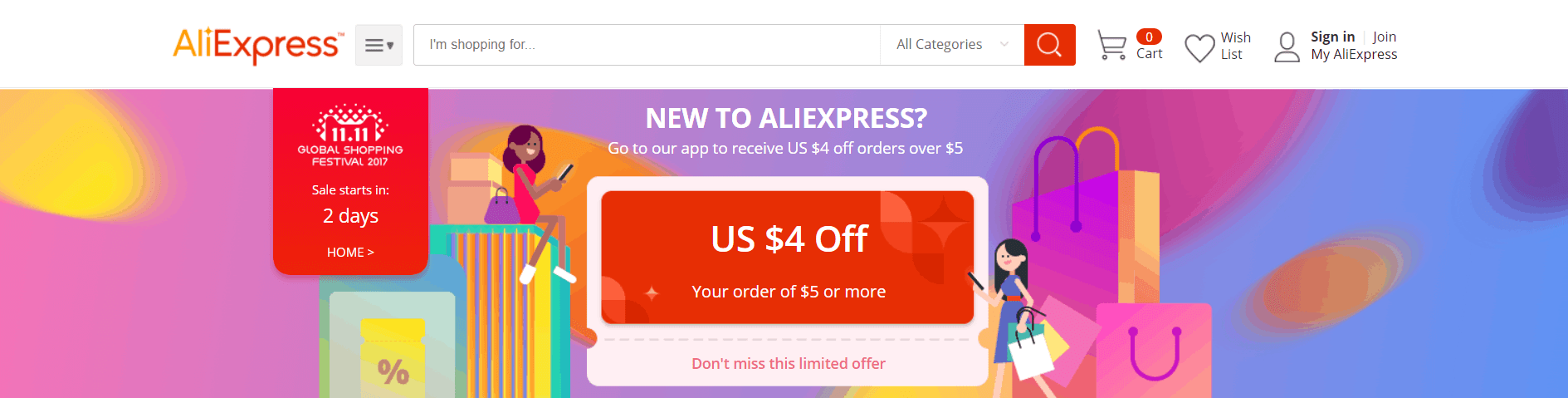Image resolution: width=1568 pixels, height=398 pixels.
Task: Focus the "I'm shopping for..." search field
Action: pos(647,45)
